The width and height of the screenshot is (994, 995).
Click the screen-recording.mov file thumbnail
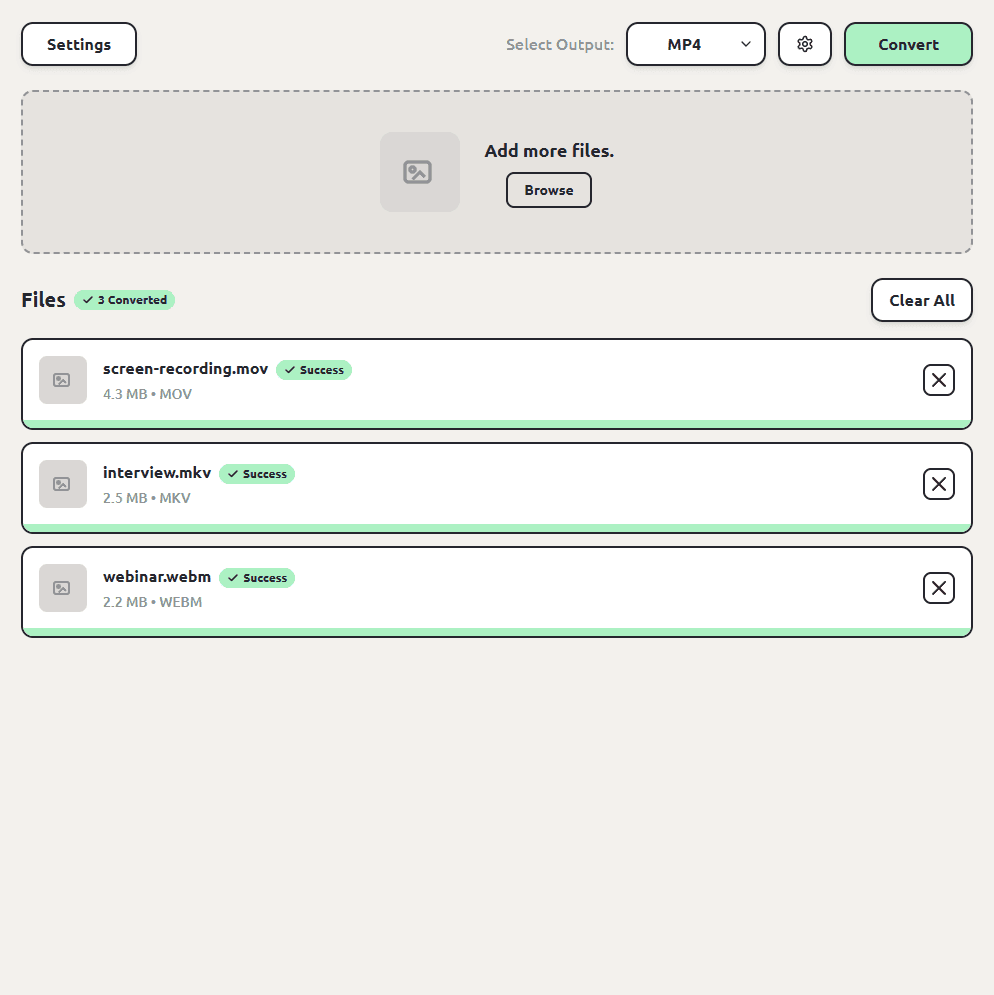[63, 380]
